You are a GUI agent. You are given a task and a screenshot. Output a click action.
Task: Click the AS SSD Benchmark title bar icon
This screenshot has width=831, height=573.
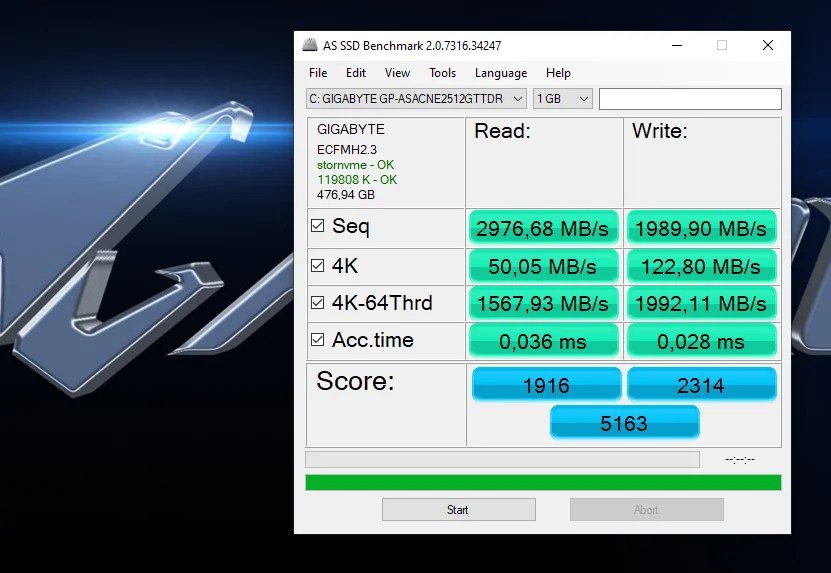point(311,45)
